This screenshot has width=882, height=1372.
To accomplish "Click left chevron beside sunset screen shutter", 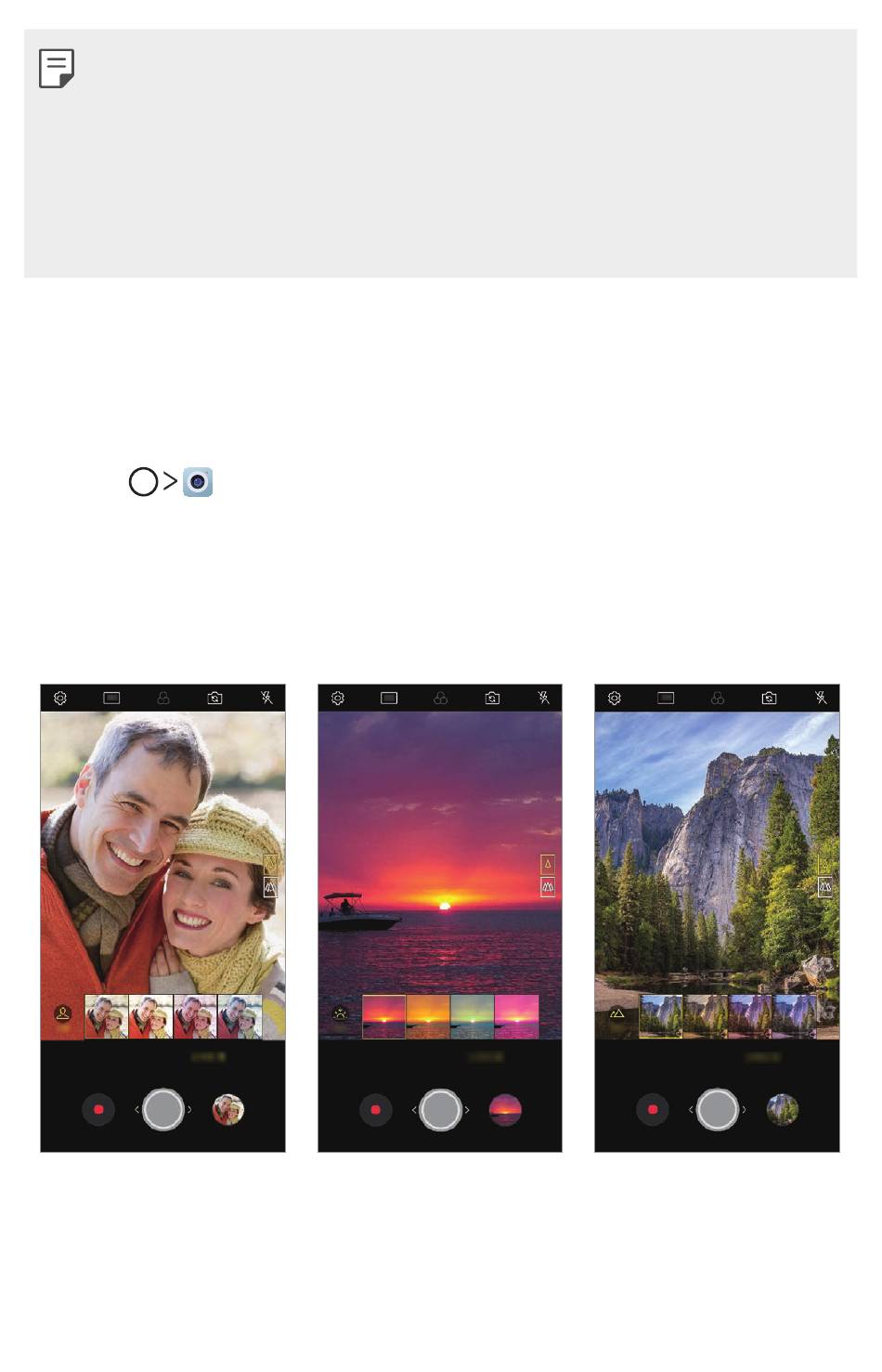I will [414, 1110].
